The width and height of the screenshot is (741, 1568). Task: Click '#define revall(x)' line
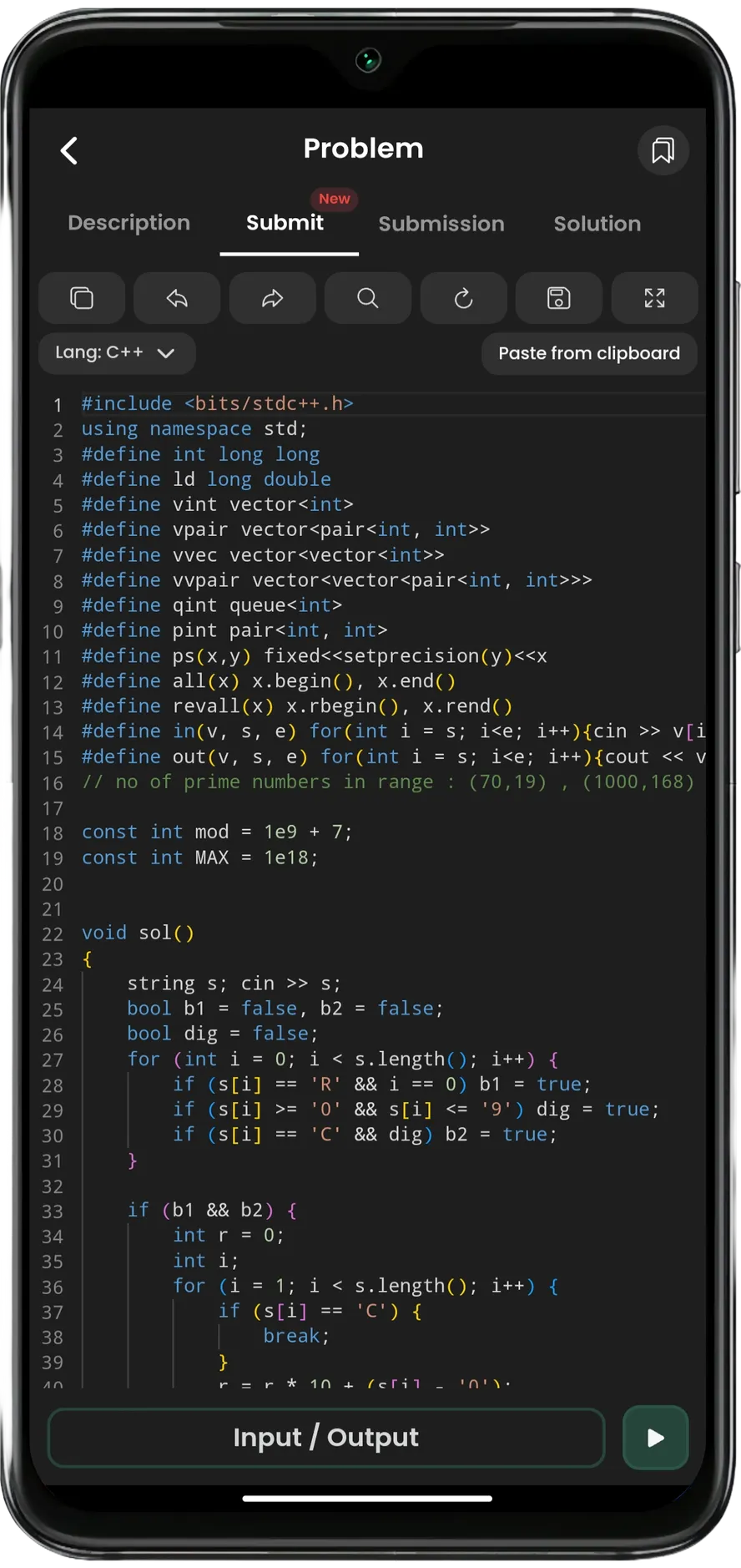pyautogui.click(x=297, y=706)
